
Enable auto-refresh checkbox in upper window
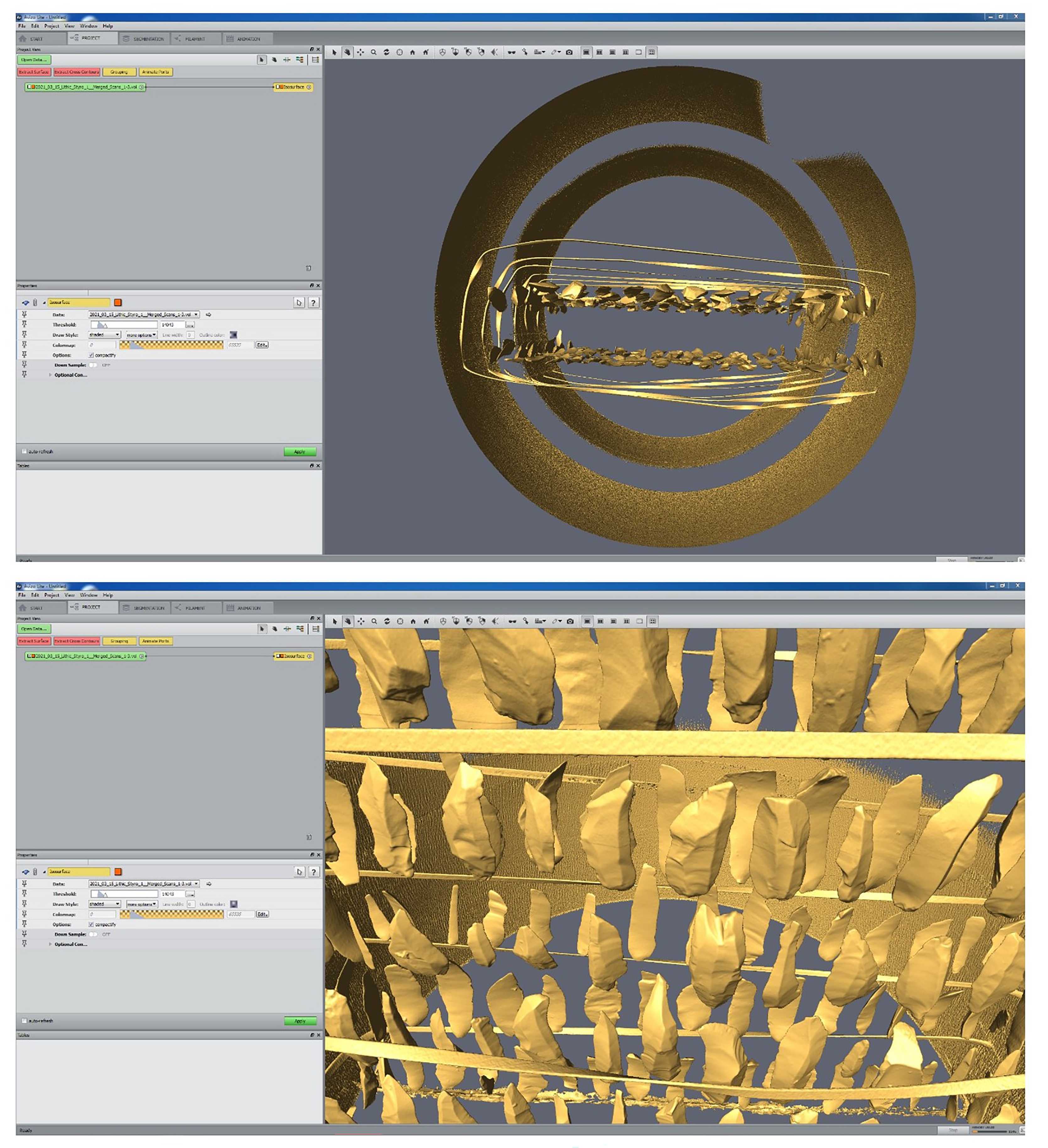pos(24,452)
